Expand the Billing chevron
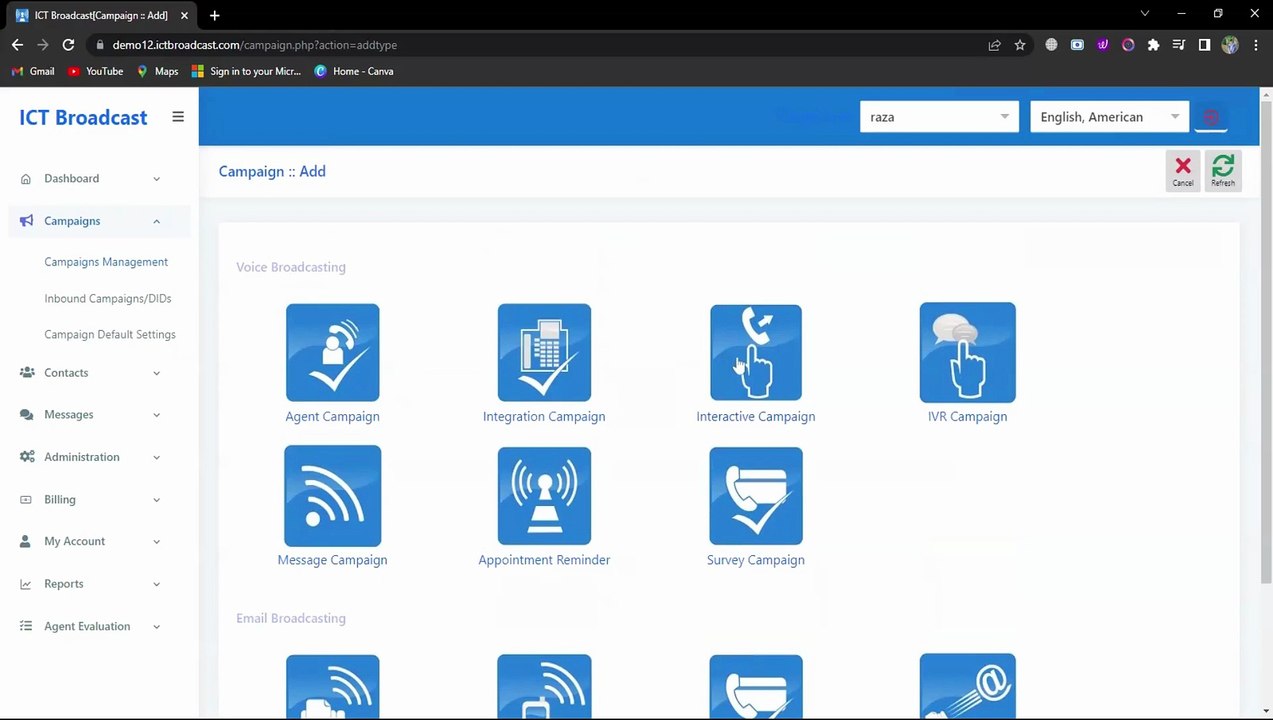 pos(156,499)
